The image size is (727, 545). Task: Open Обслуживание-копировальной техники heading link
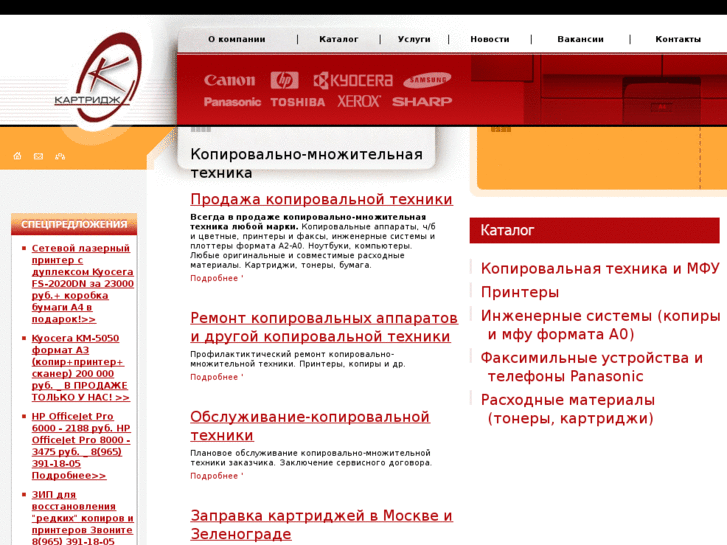[x=310, y=426]
